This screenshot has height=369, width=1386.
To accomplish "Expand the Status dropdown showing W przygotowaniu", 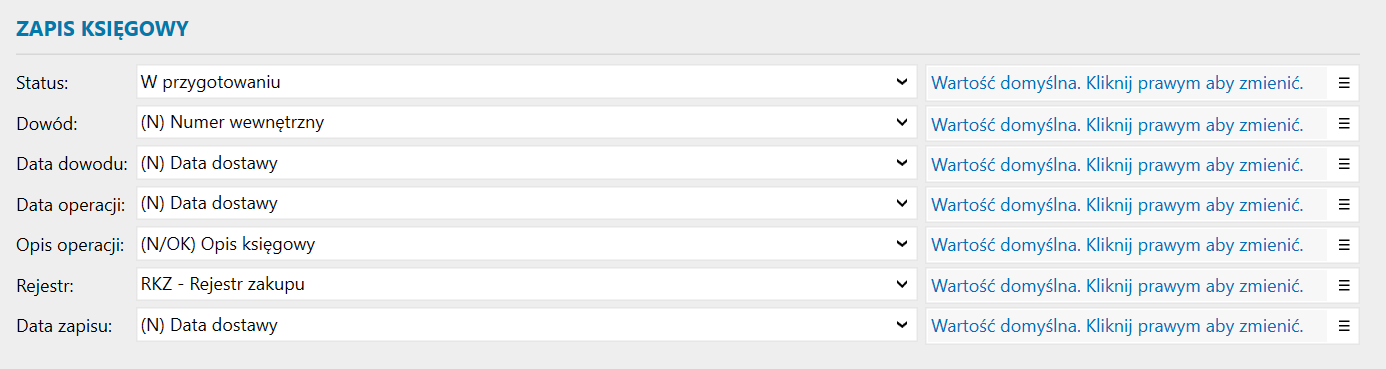I will (x=526, y=82).
